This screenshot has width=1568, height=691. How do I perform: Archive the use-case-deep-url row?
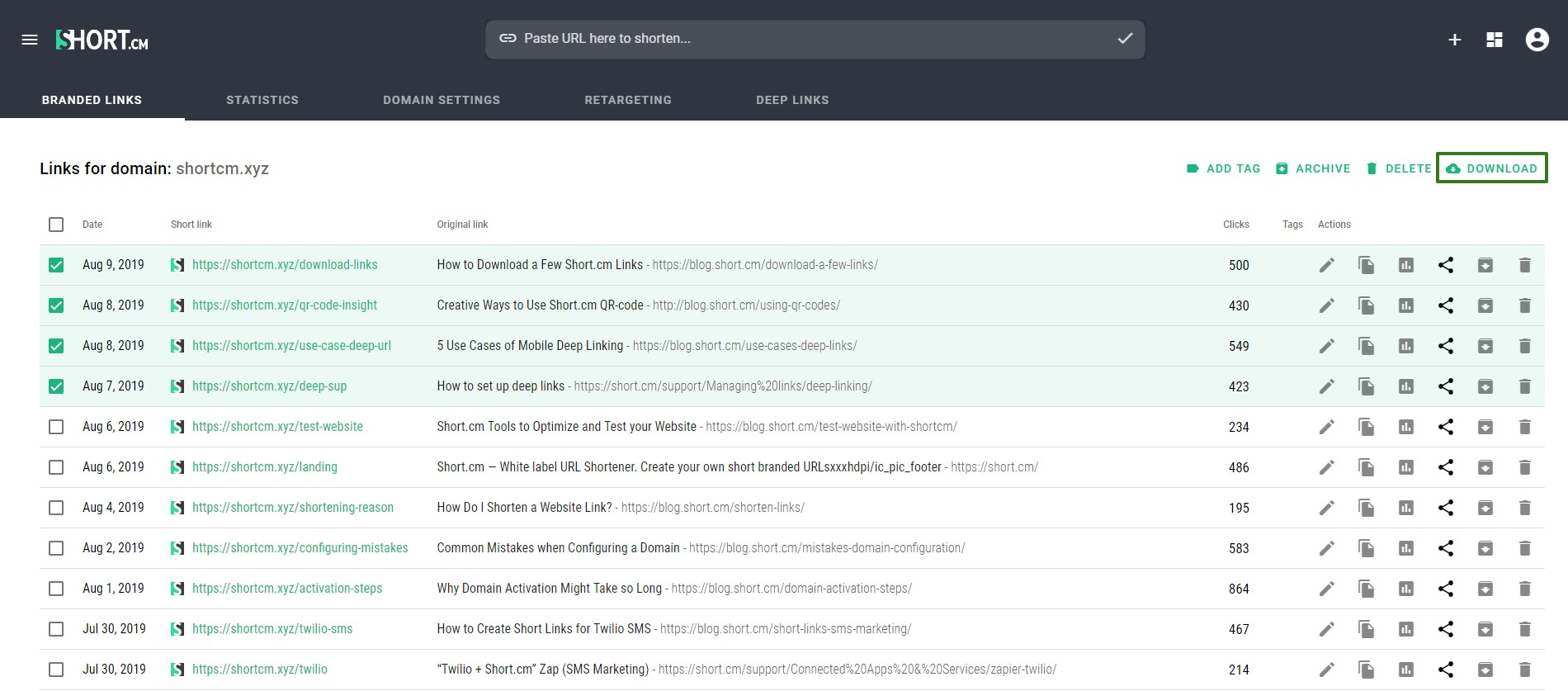click(x=1485, y=346)
